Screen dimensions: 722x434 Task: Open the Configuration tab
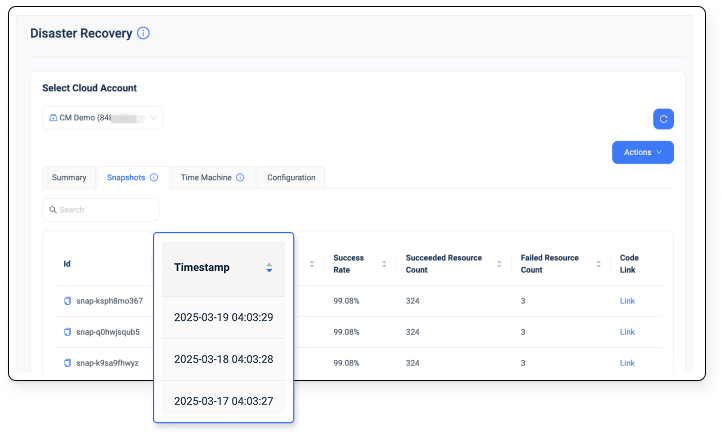point(291,177)
